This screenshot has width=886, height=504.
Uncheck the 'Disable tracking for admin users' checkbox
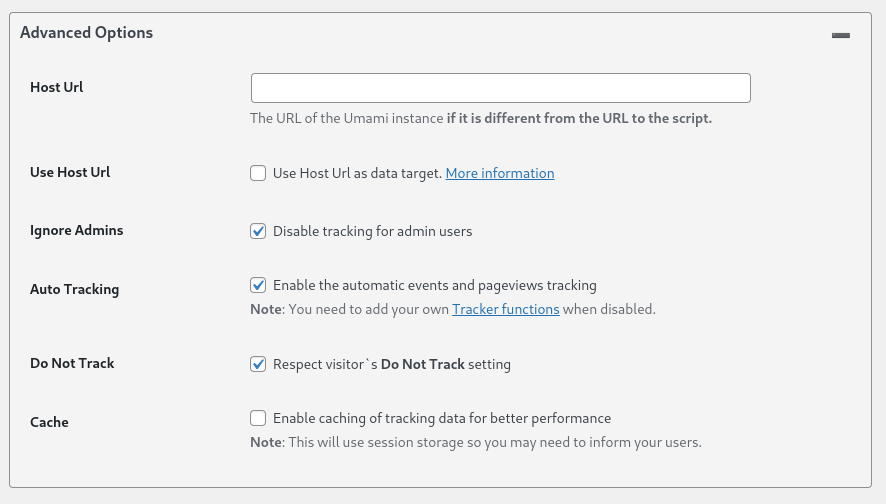(x=258, y=231)
